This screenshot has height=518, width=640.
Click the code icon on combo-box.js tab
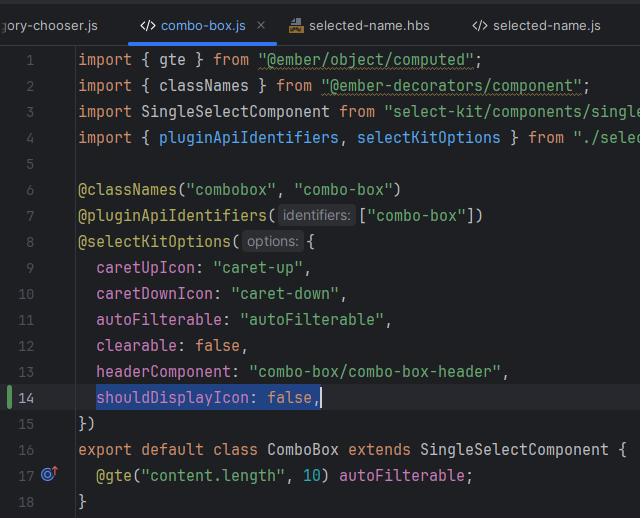point(147,26)
